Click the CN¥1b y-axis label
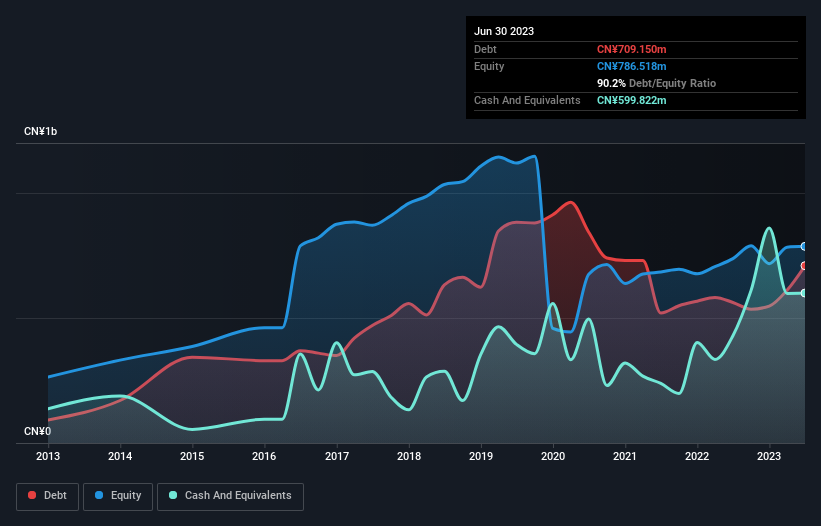This screenshot has width=821, height=526. pos(40,131)
